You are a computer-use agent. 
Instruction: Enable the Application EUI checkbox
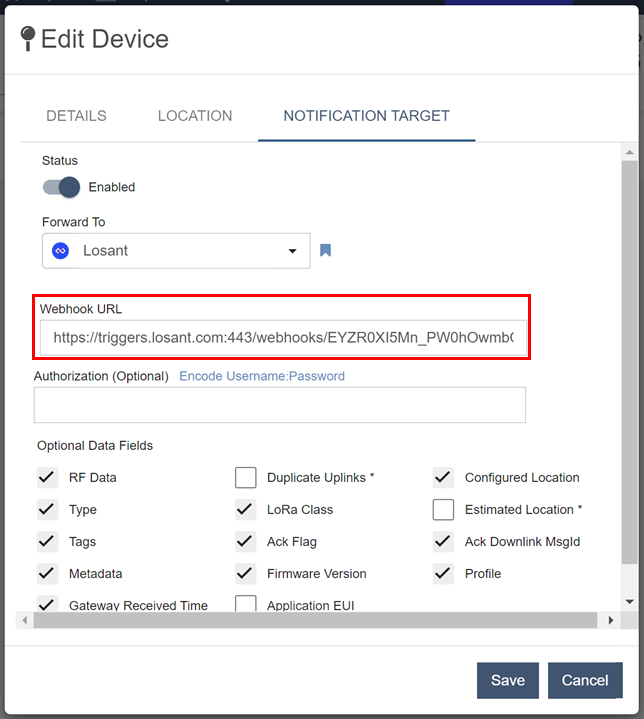[245, 603]
